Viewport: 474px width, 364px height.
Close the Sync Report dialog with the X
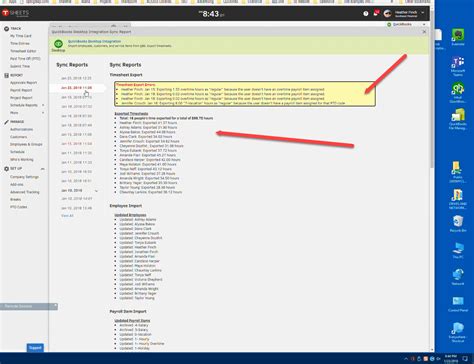(x=424, y=32)
